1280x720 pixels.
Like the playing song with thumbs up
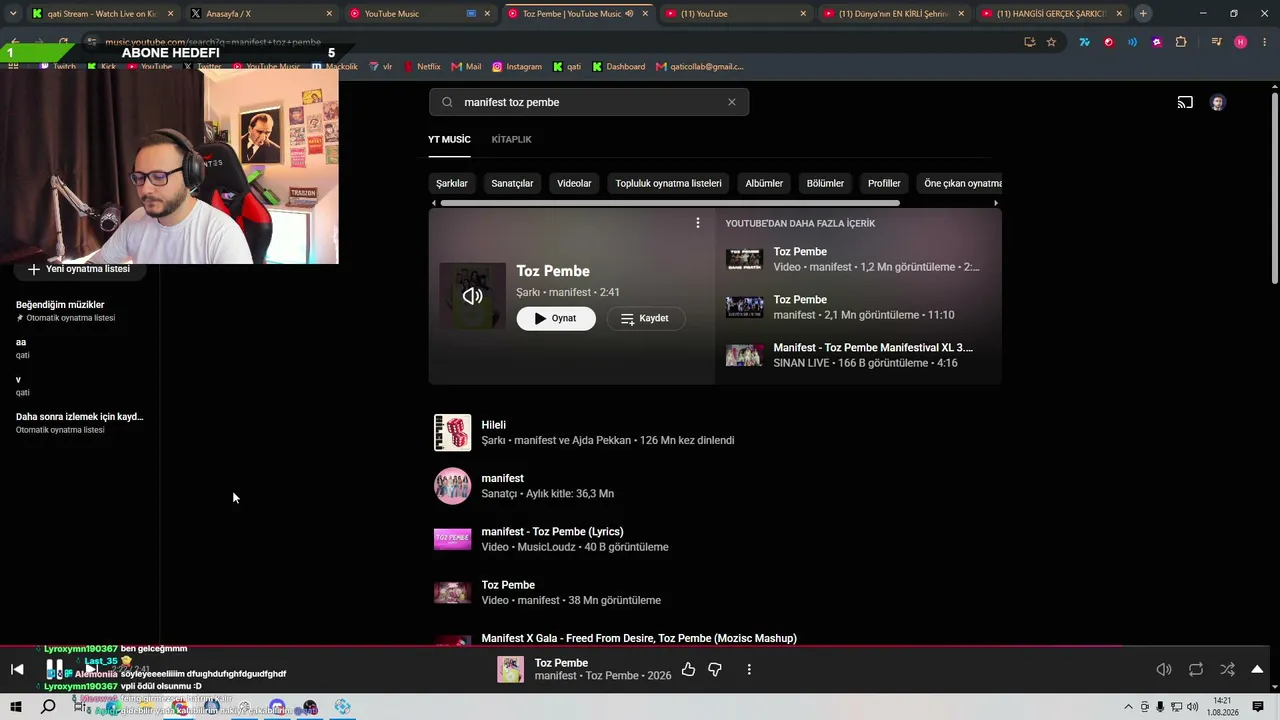pos(688,670)
